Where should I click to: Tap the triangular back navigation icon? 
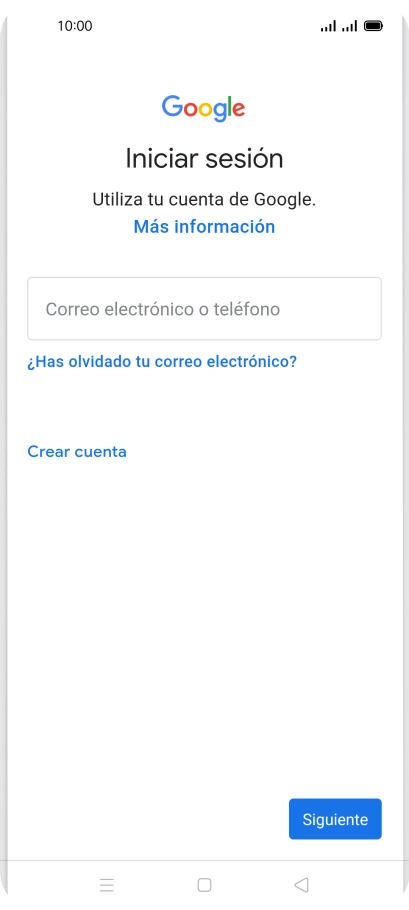pyautogui.click(x=301, y=884)
